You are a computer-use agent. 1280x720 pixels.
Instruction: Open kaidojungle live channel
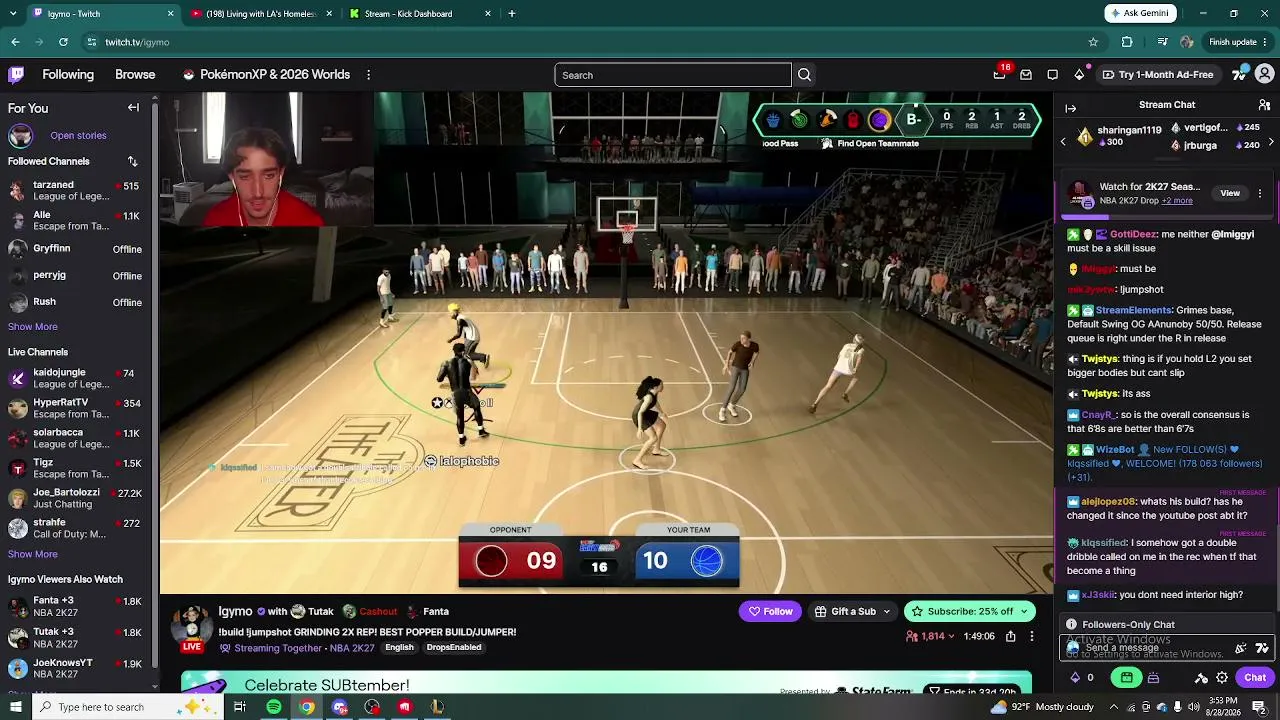click(x=78, y=378)
